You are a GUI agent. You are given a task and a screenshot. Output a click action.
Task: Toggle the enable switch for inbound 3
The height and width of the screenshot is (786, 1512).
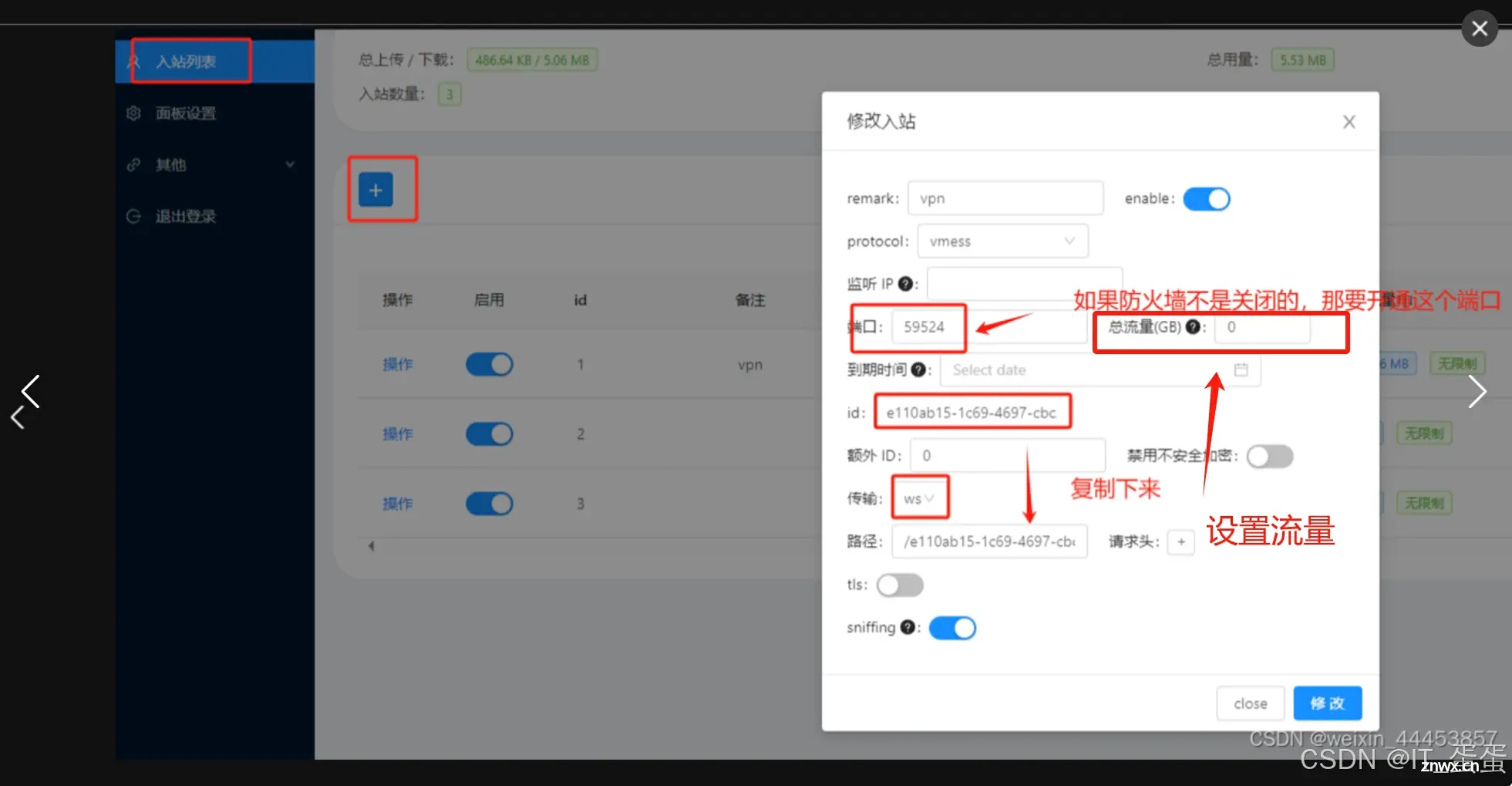click(489, 503)
